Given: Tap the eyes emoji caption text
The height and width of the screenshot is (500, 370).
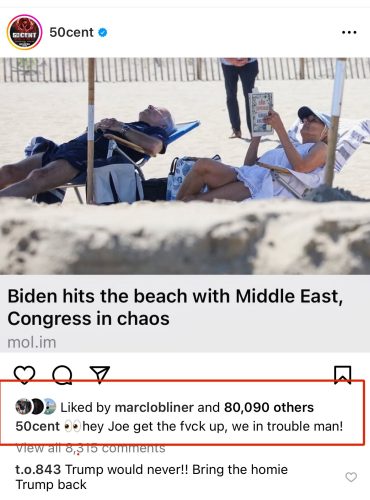Looking at the screenshot, I should pyautogui.click(x=72, y=427).
